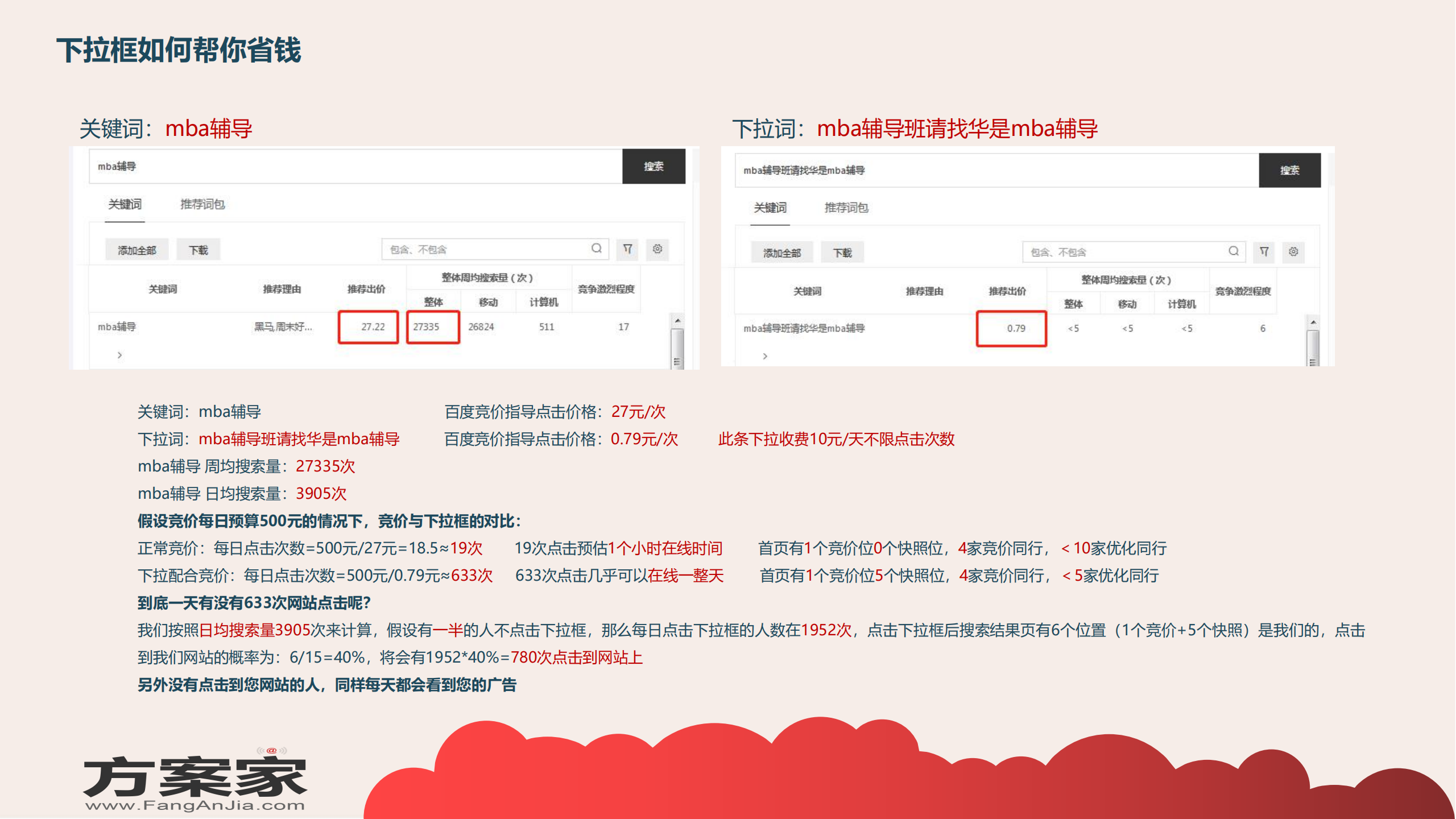Click the slide title 下拉框如何帮你省钱
This screenshot has height=819, width=1456.
pyautogui.click(x=179, y=50)
